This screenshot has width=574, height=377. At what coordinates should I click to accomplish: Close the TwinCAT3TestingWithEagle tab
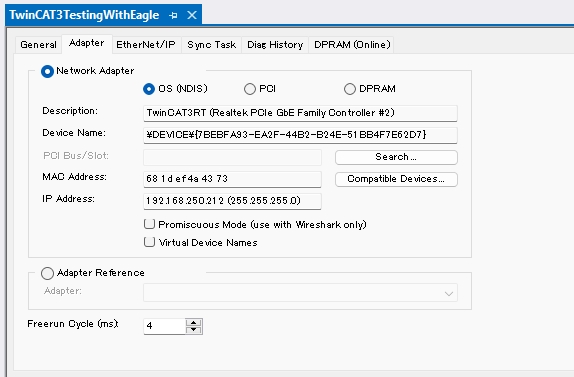pos(192,15)
